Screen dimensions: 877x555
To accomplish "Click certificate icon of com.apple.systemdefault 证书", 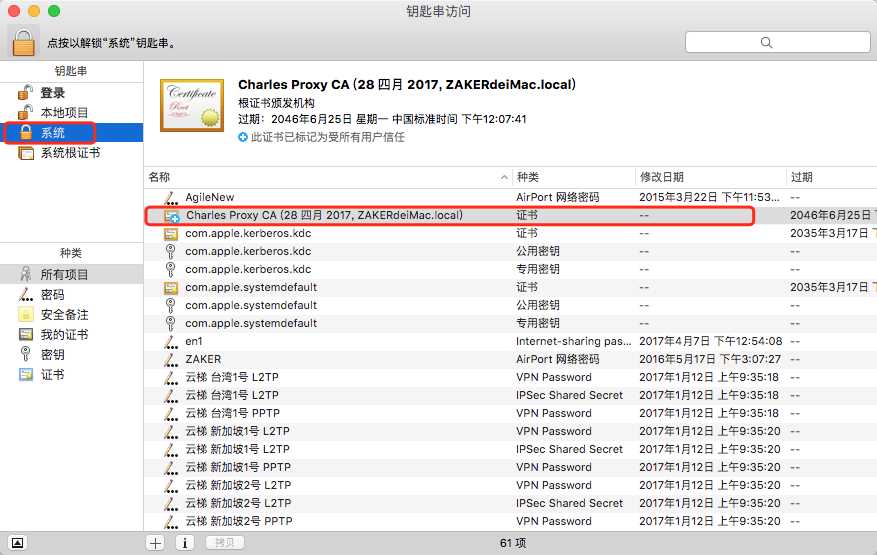I will [x=171, y=288].
